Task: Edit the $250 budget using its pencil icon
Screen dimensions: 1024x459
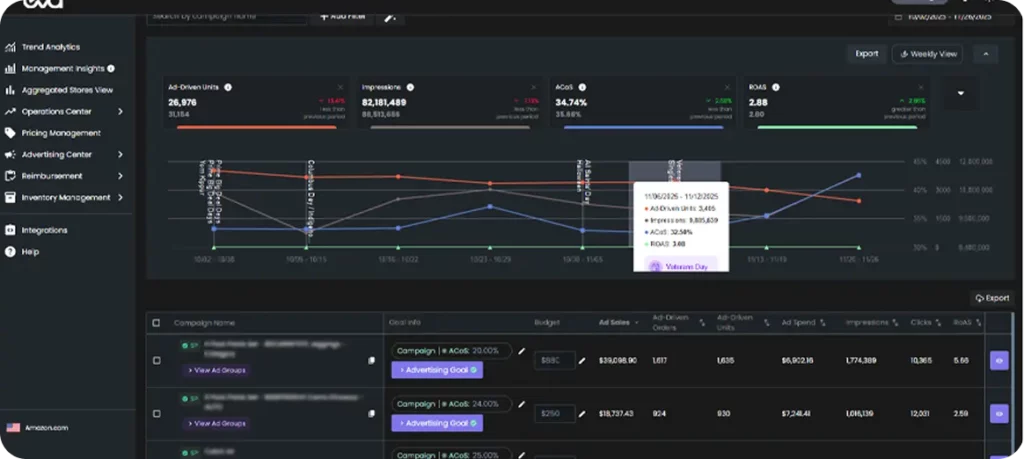Action: tap(582, 413)
